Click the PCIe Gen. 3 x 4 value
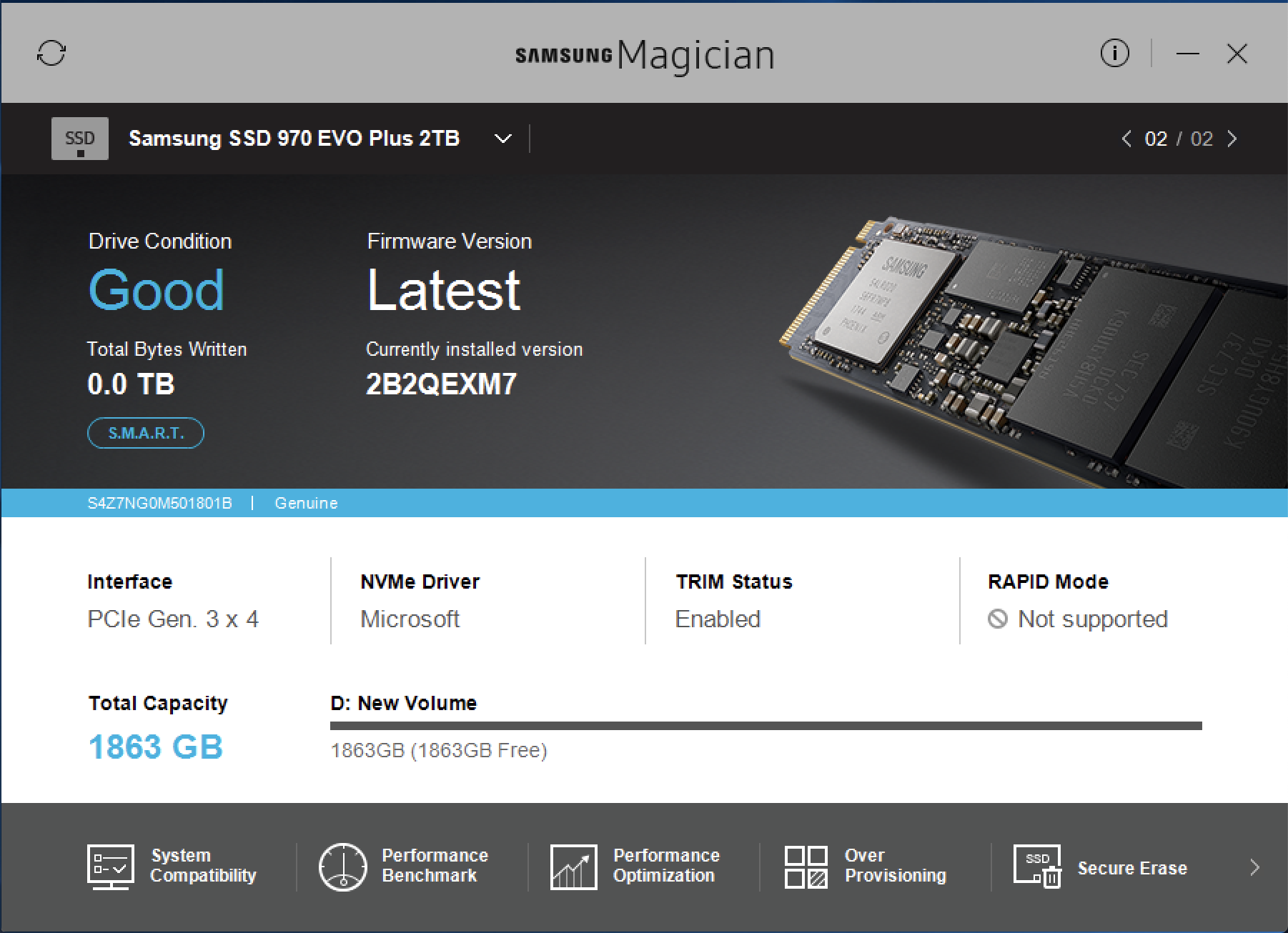 [173, 619]
